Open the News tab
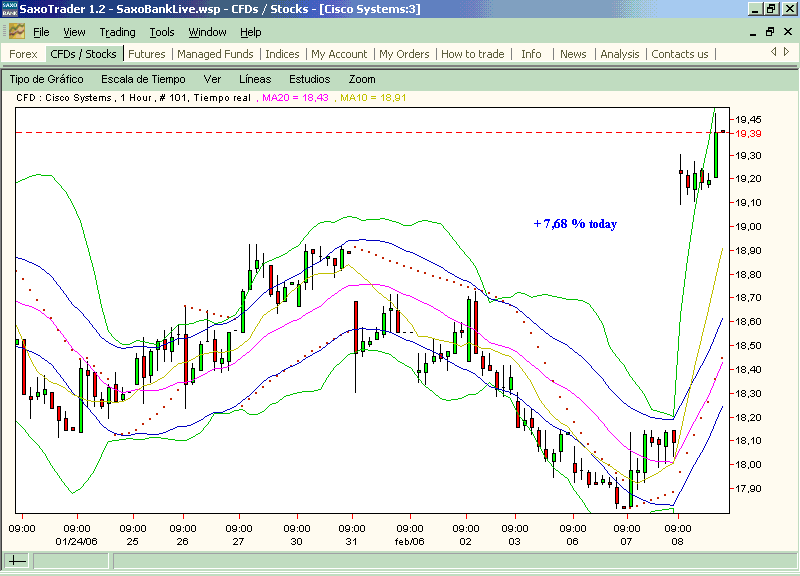Screen dimensions: 800x576 (x=573, y=54)
